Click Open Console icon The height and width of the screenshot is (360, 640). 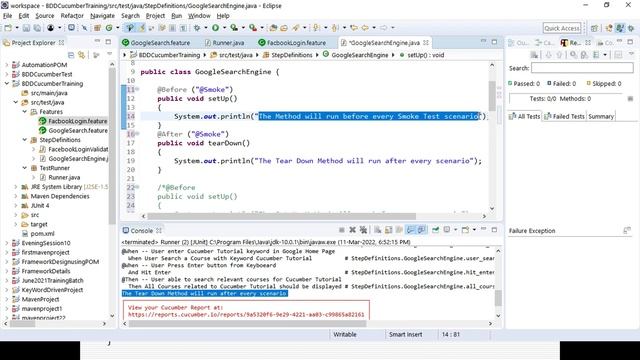(x=465, y=230)
